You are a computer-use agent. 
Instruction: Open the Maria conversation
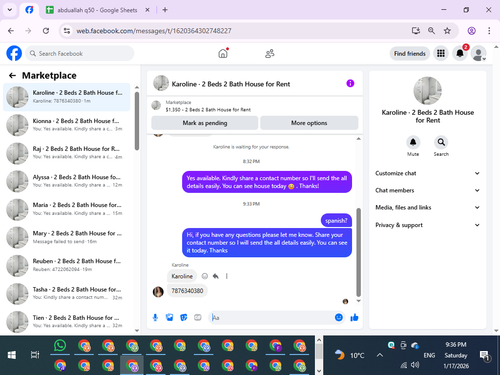67,209
